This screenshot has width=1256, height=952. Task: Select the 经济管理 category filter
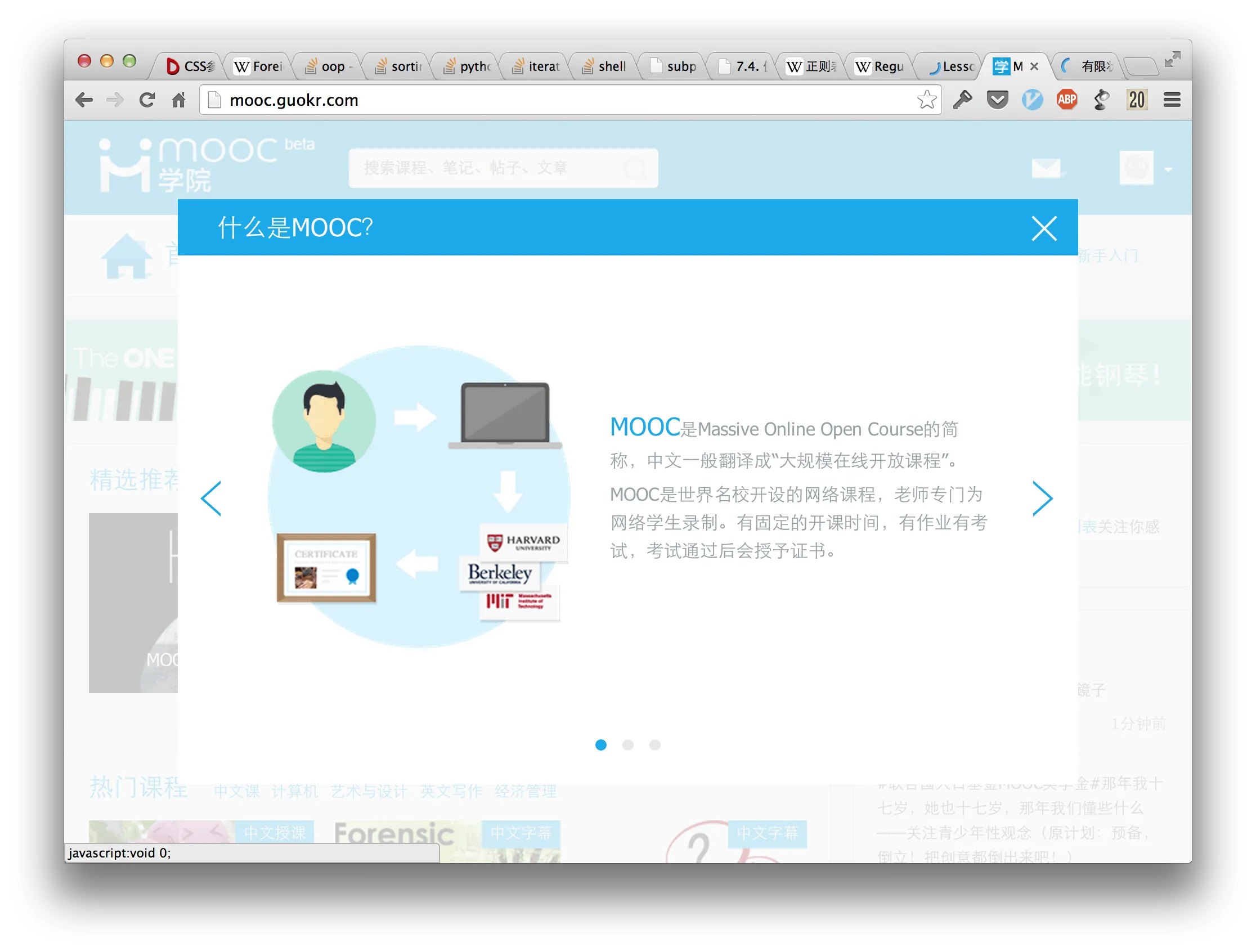(x=526, y=791)
